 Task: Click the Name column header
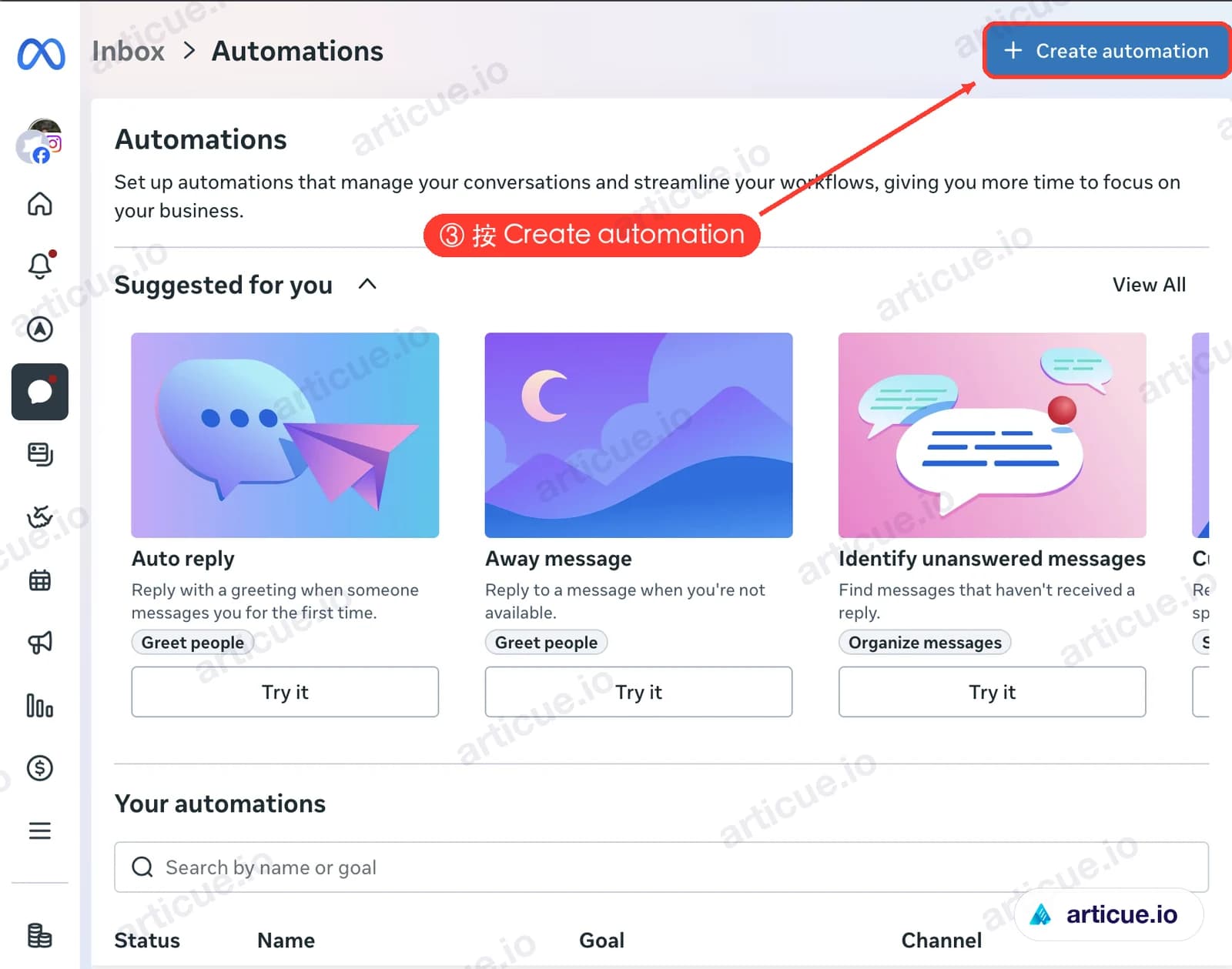286,941
